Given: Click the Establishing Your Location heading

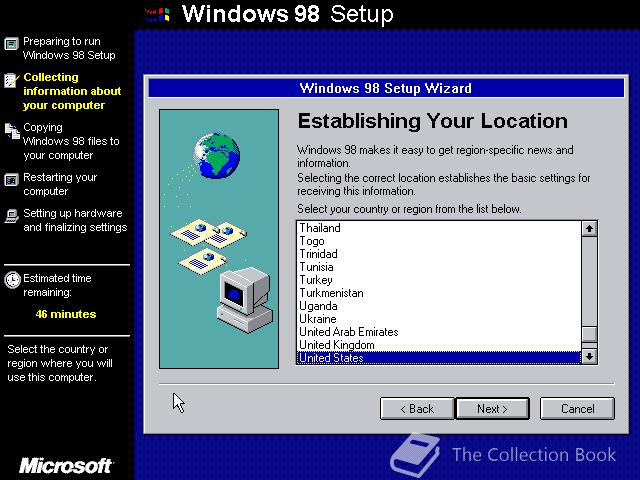Looking at the screenshot, I should 433,121.
